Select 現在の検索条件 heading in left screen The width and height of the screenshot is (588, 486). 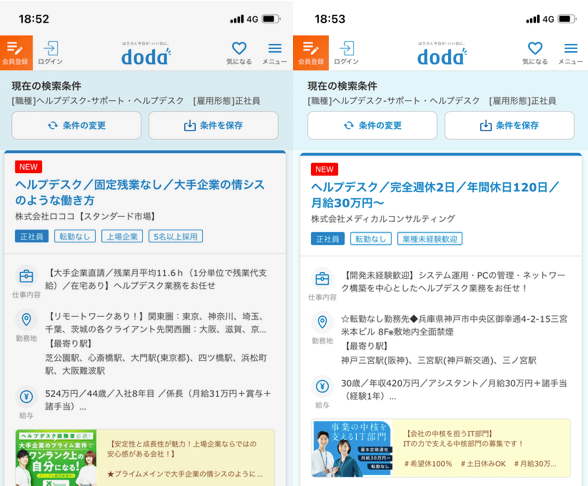click(46, 86)
